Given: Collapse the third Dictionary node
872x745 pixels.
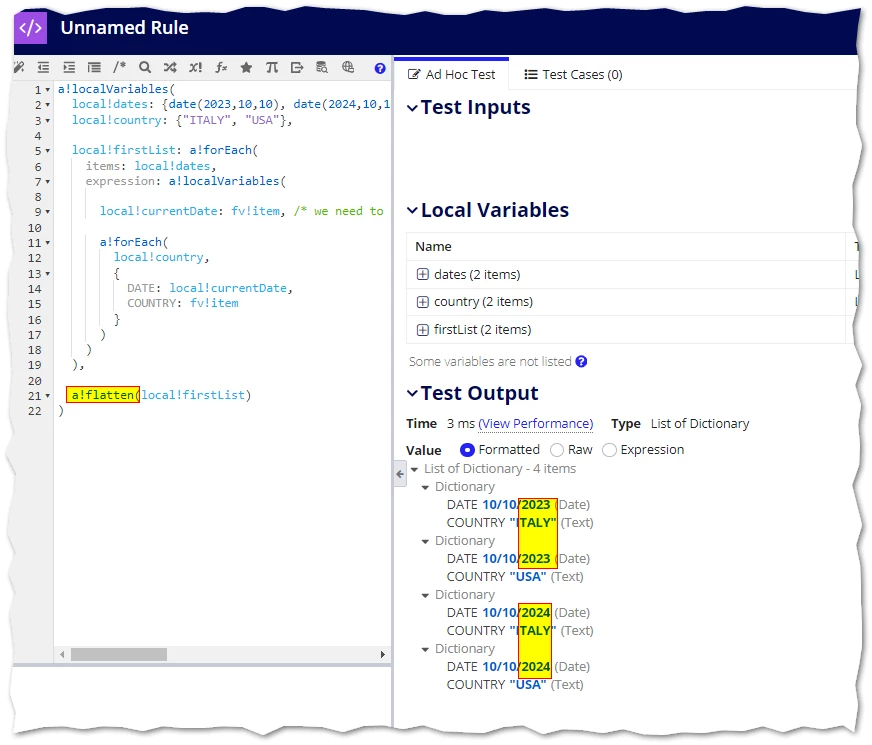Looking at the screenshot, I should point(425,595).
